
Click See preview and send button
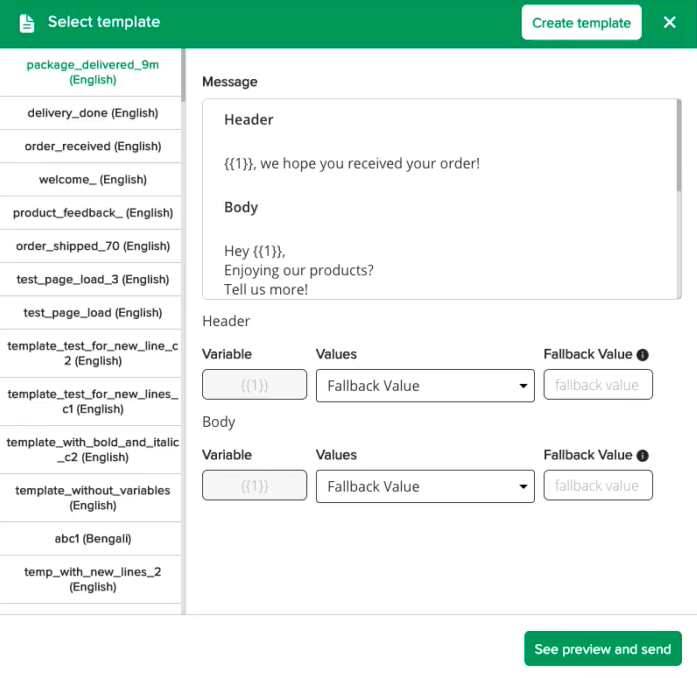(x=602, y=649)
